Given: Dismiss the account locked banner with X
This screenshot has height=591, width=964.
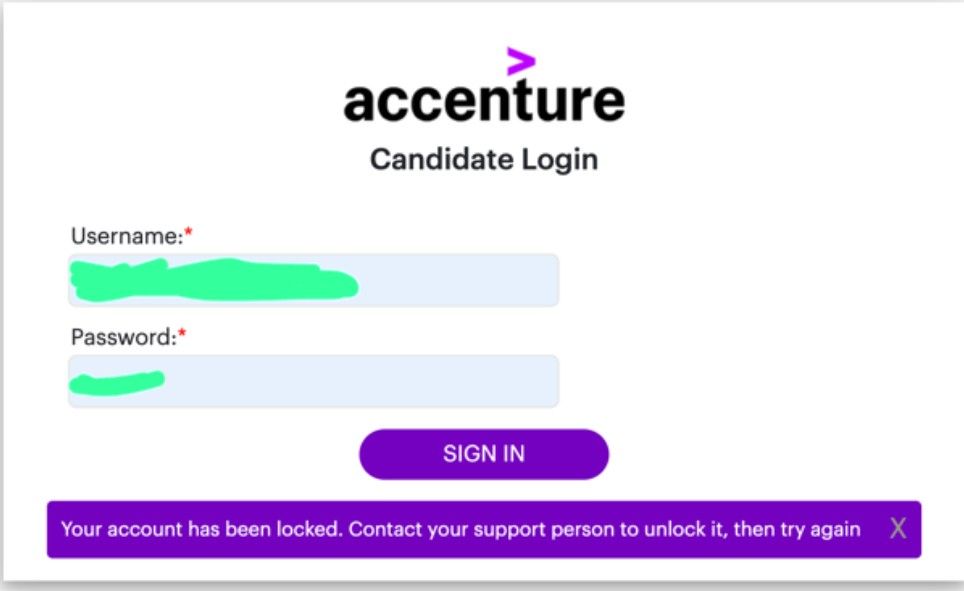Looking at the screenshot, I should click(898, 529).
